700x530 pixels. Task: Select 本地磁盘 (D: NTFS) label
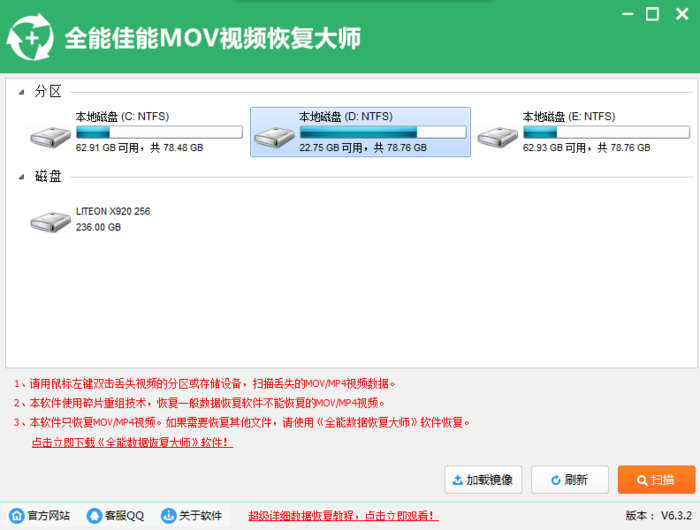(x=346, y=117)
